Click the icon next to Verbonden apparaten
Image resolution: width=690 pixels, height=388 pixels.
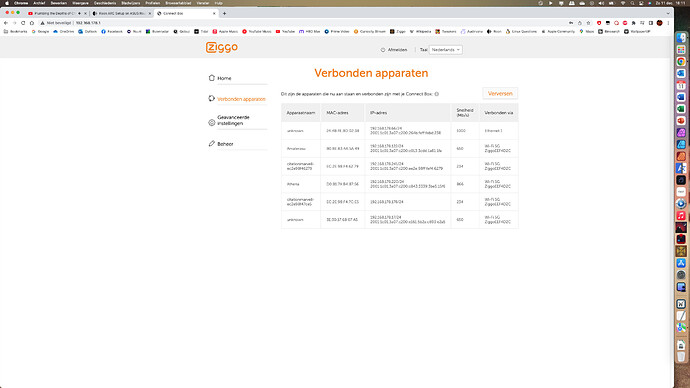[212, 99]
